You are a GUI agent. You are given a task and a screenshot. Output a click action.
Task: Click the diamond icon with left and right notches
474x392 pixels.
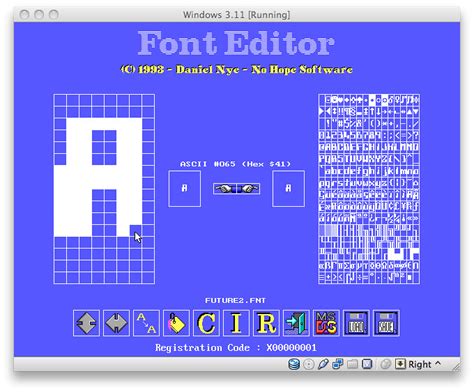tap(86, 323)
